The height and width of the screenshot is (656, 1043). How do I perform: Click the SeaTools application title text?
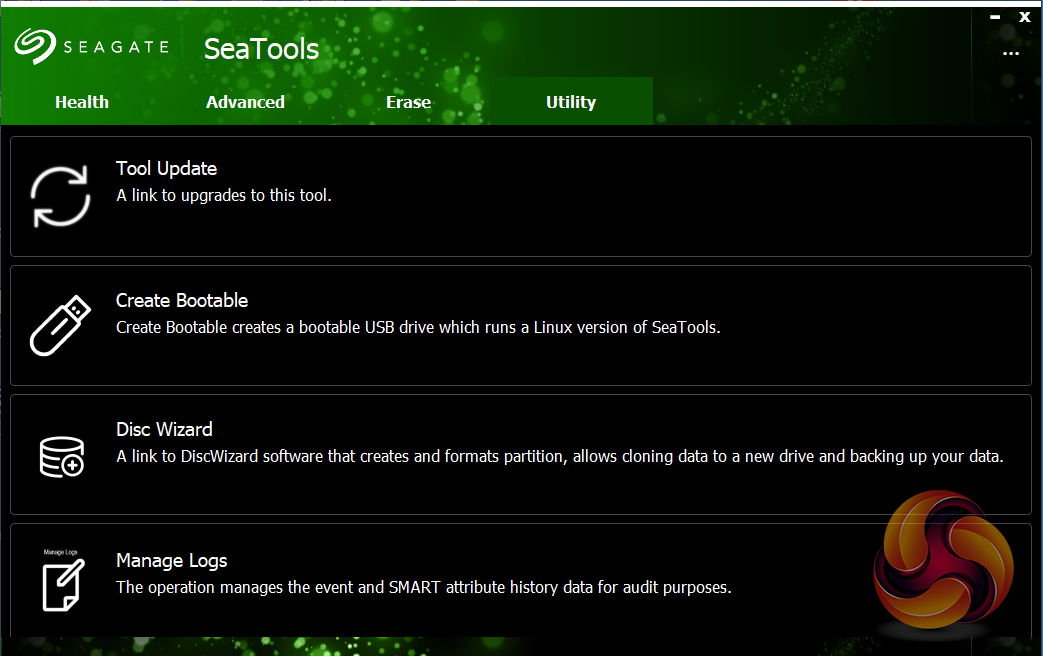[x=261, y=48]
